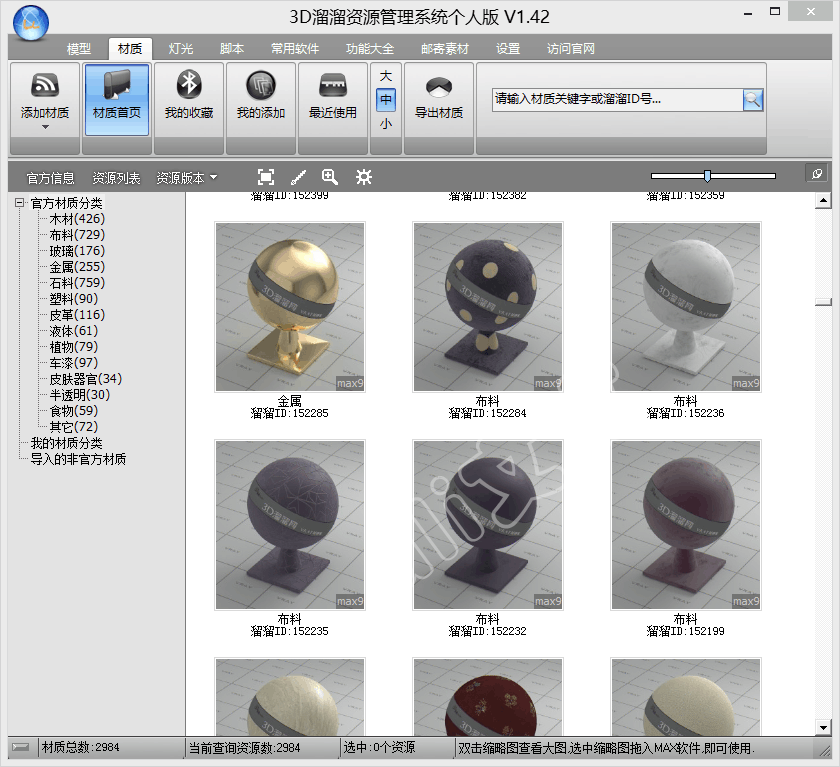Open the dropdown arrow under 添加材质

point(45,127)
